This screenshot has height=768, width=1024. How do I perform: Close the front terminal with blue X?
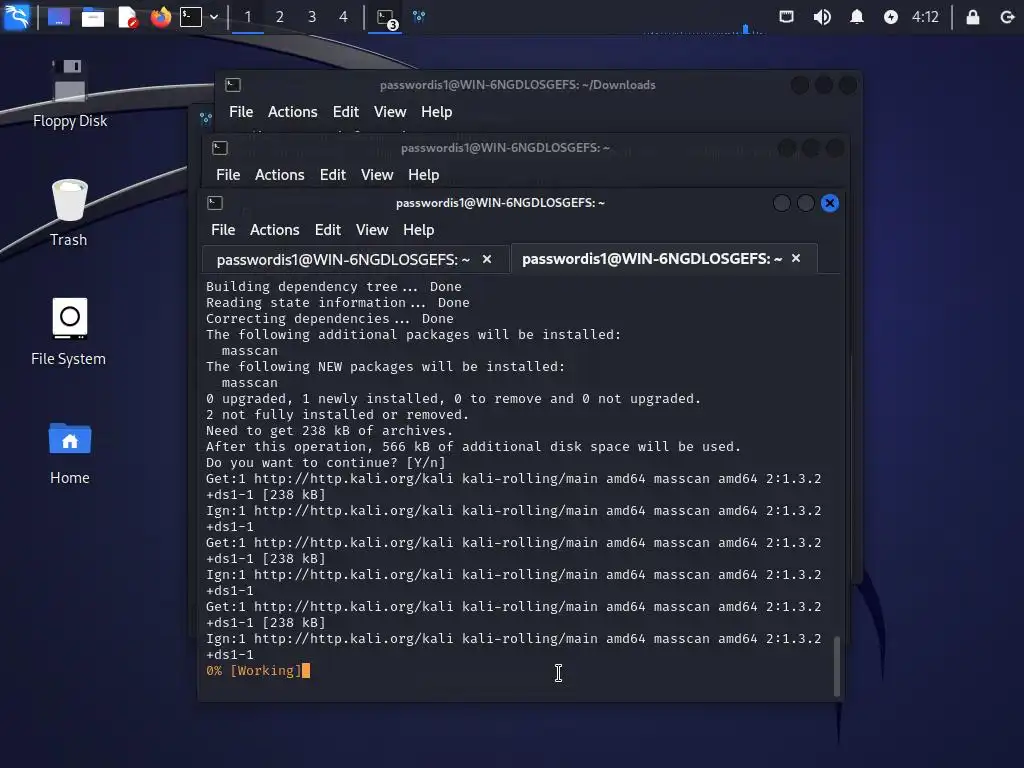click(829, 203)
